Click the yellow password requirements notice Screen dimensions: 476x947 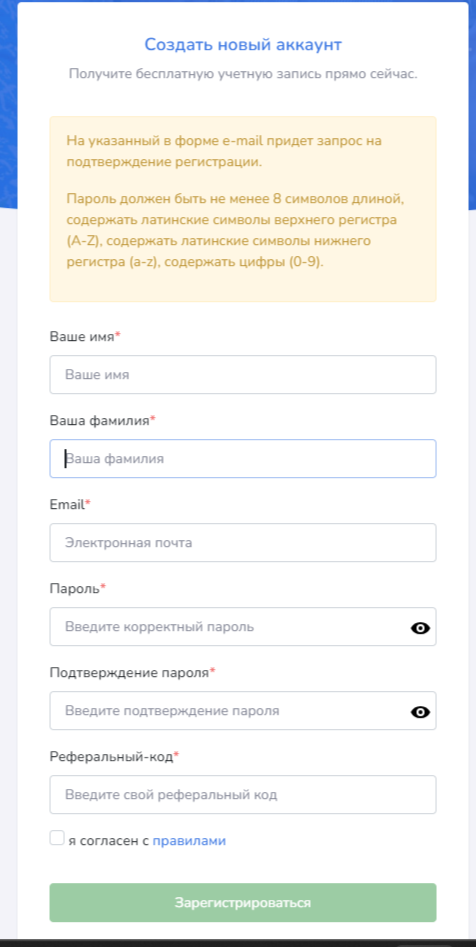(243, 209)
